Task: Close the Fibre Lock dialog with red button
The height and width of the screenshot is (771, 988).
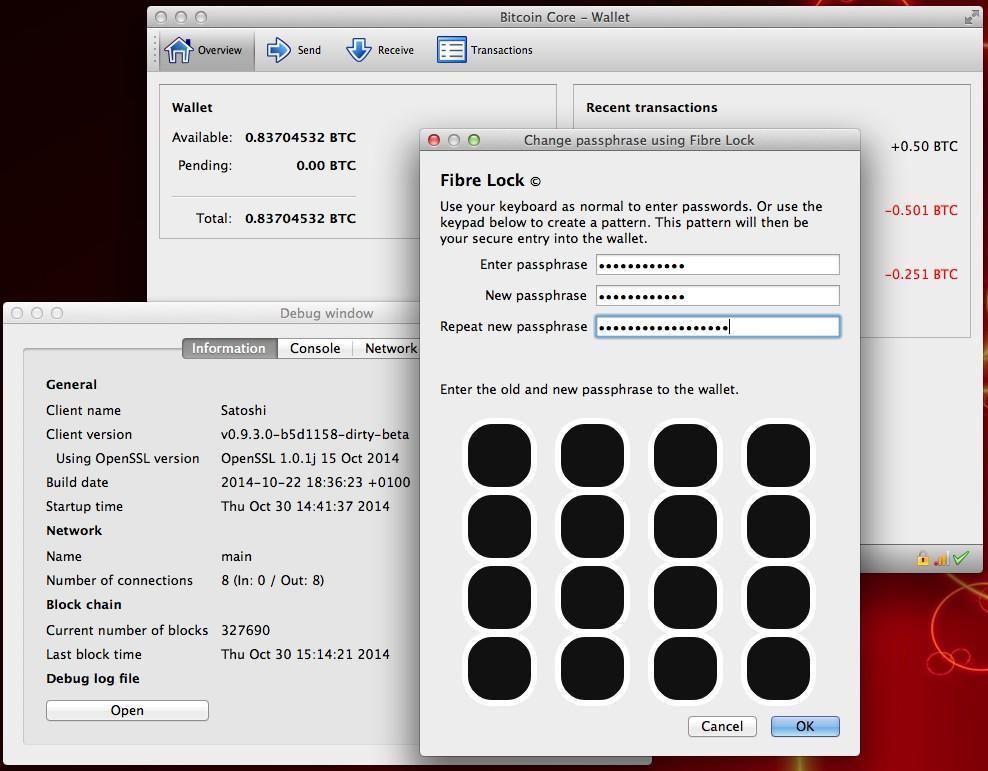Action: point(434,140)
